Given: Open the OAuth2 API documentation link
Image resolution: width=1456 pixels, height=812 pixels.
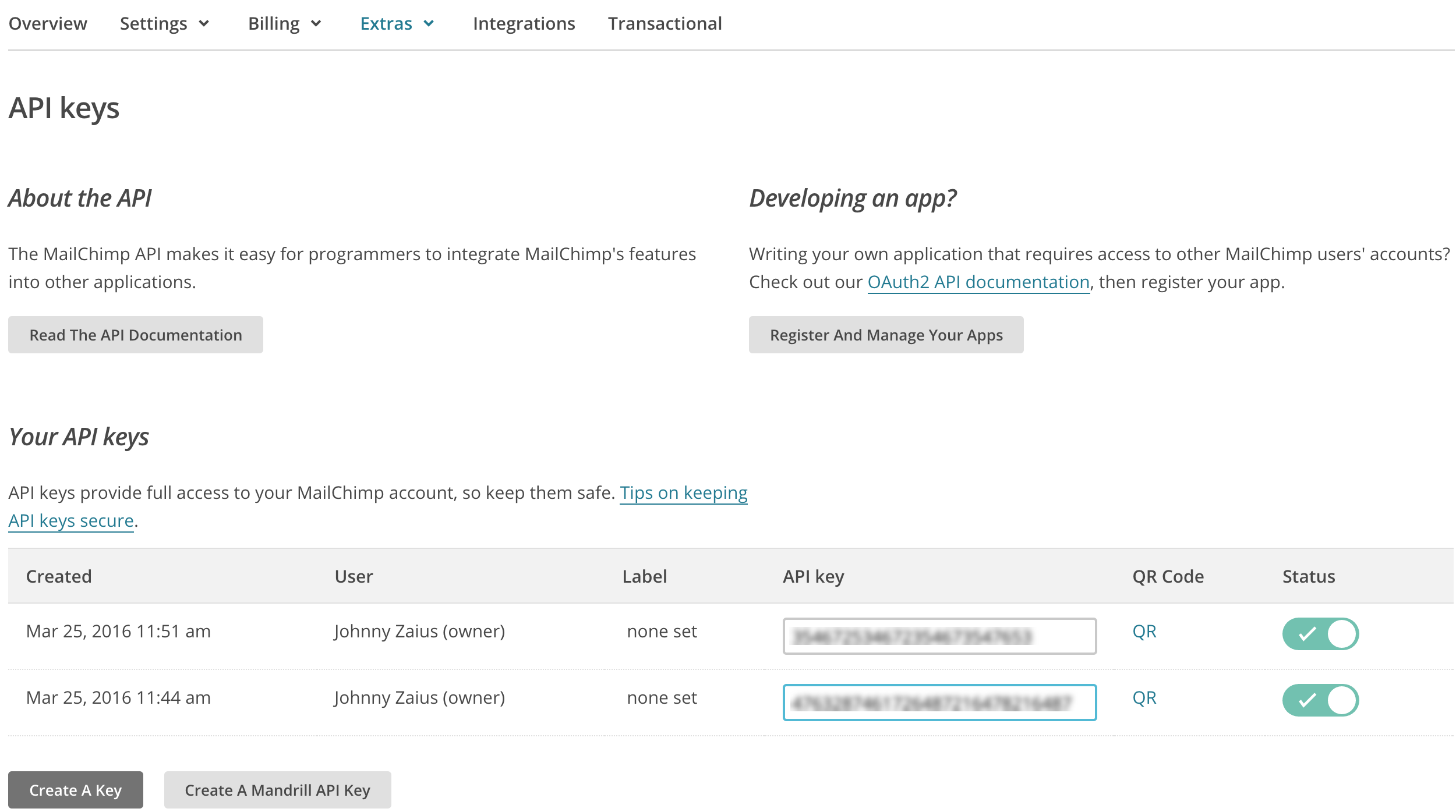Looking at the screenshot, I should (978, 282).
